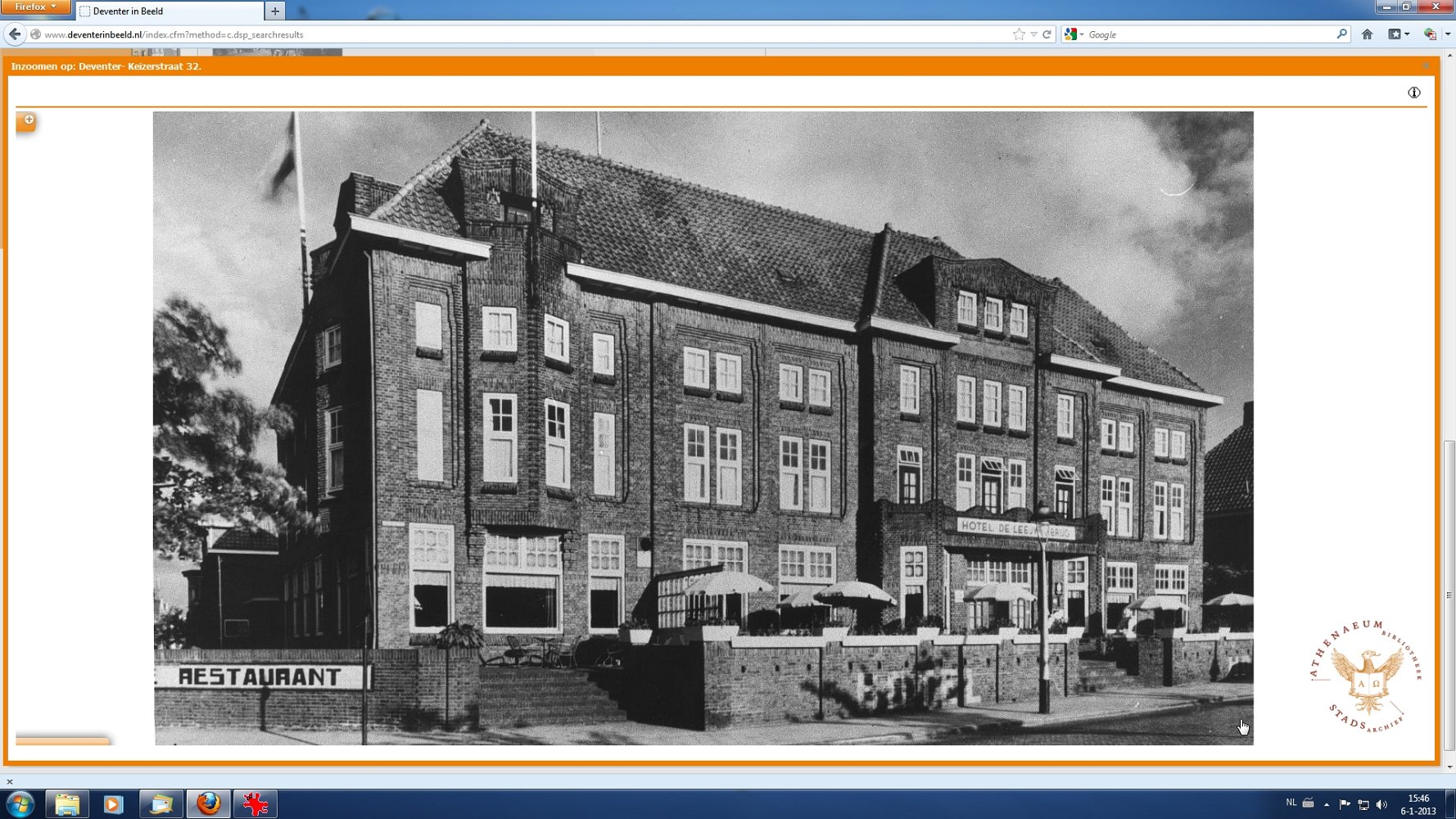Open the volume control speaker icon
The width and height of the screenshot is (1456, 819).
click(1382, 804)
